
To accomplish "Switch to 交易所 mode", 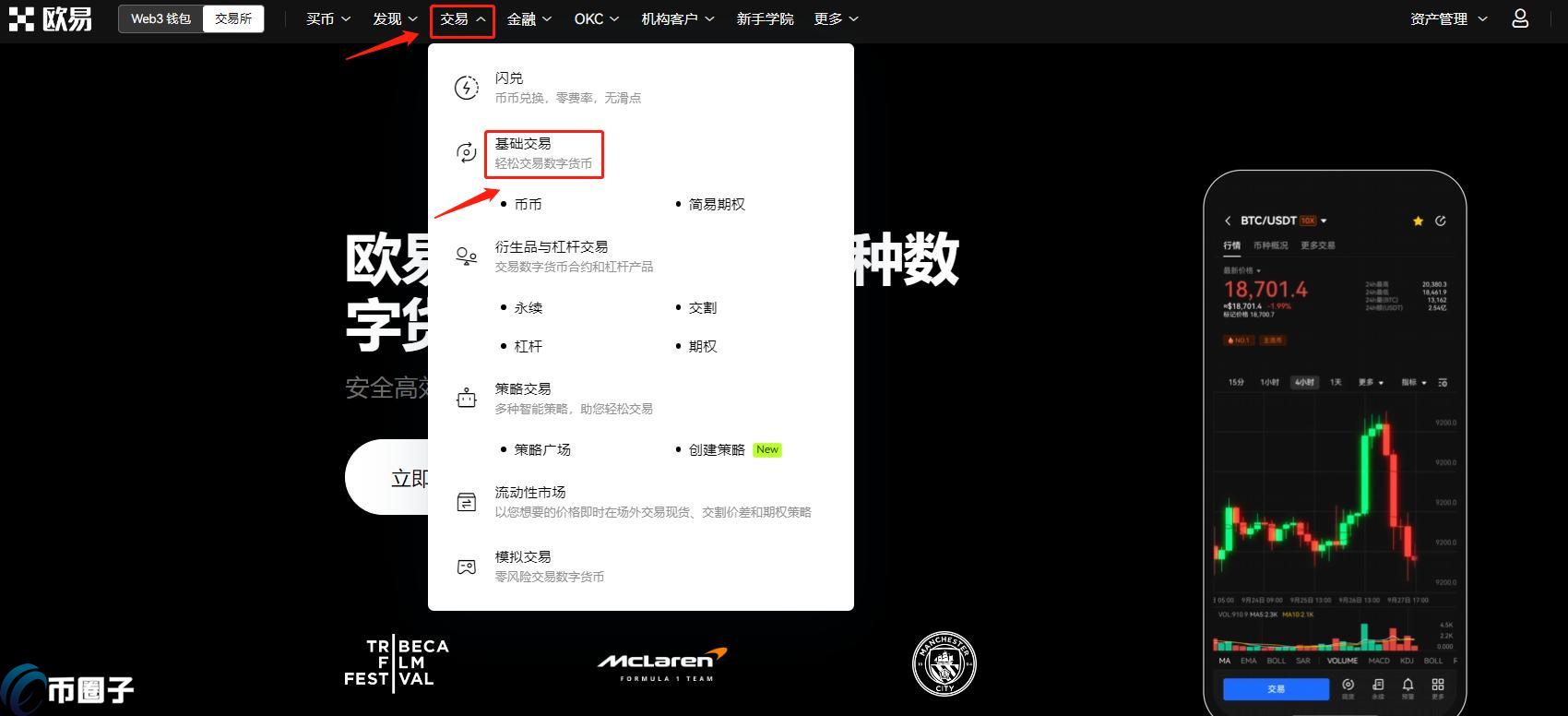I will (x=232, y=18).
